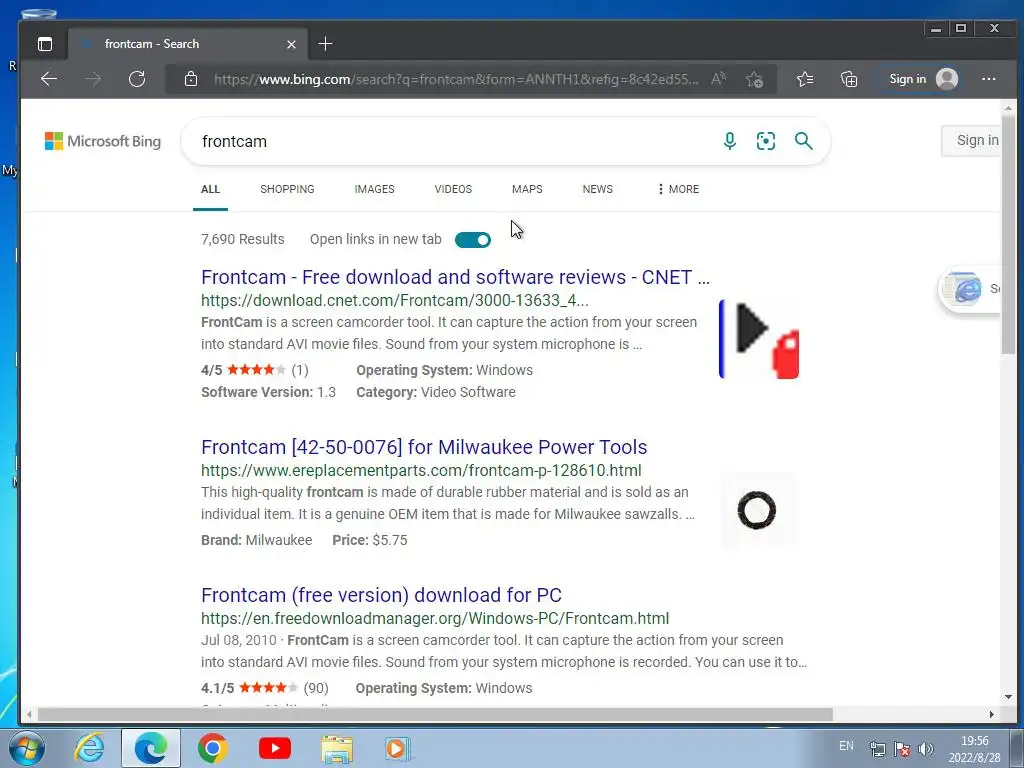
Task: Click the freedownloadmanager.org URL link
Action: tap(435, 618)
